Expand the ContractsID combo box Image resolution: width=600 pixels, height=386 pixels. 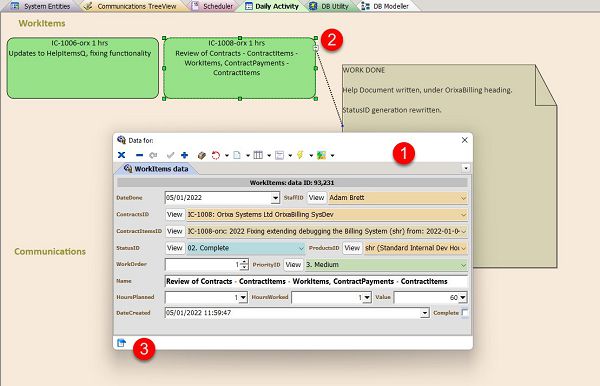[x=463, y=215]
